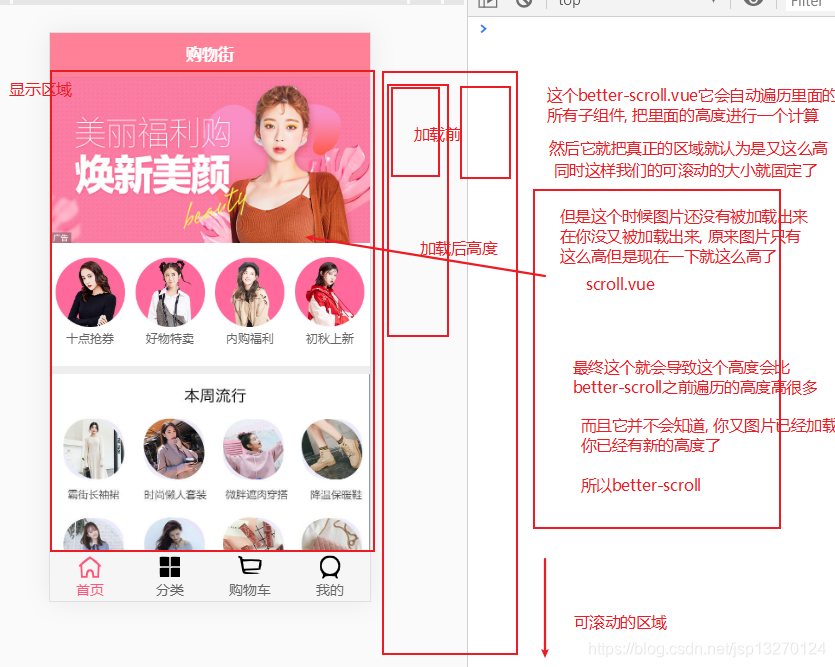The width and height of the screenshot is (835, 667).
Task: Toggle the console sidebar icon
Action: point(488,3)
